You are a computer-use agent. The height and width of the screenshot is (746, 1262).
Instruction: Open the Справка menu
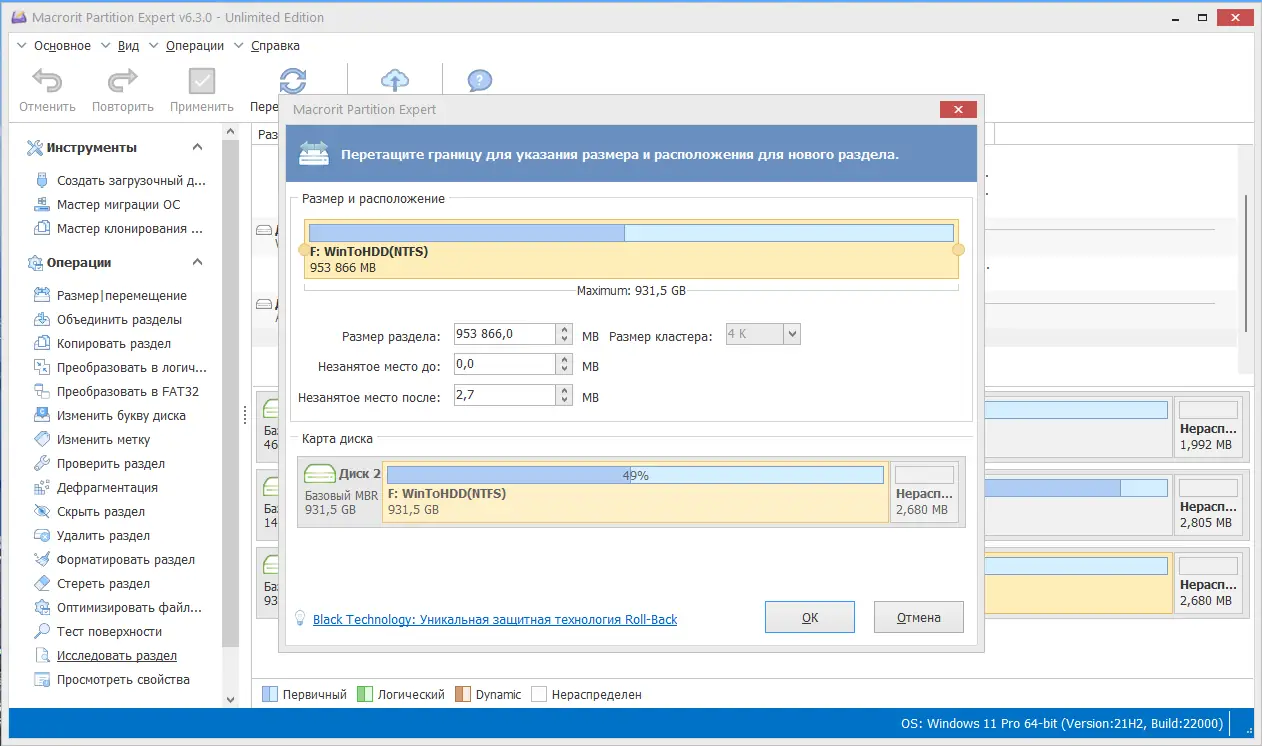click(275, 46)
